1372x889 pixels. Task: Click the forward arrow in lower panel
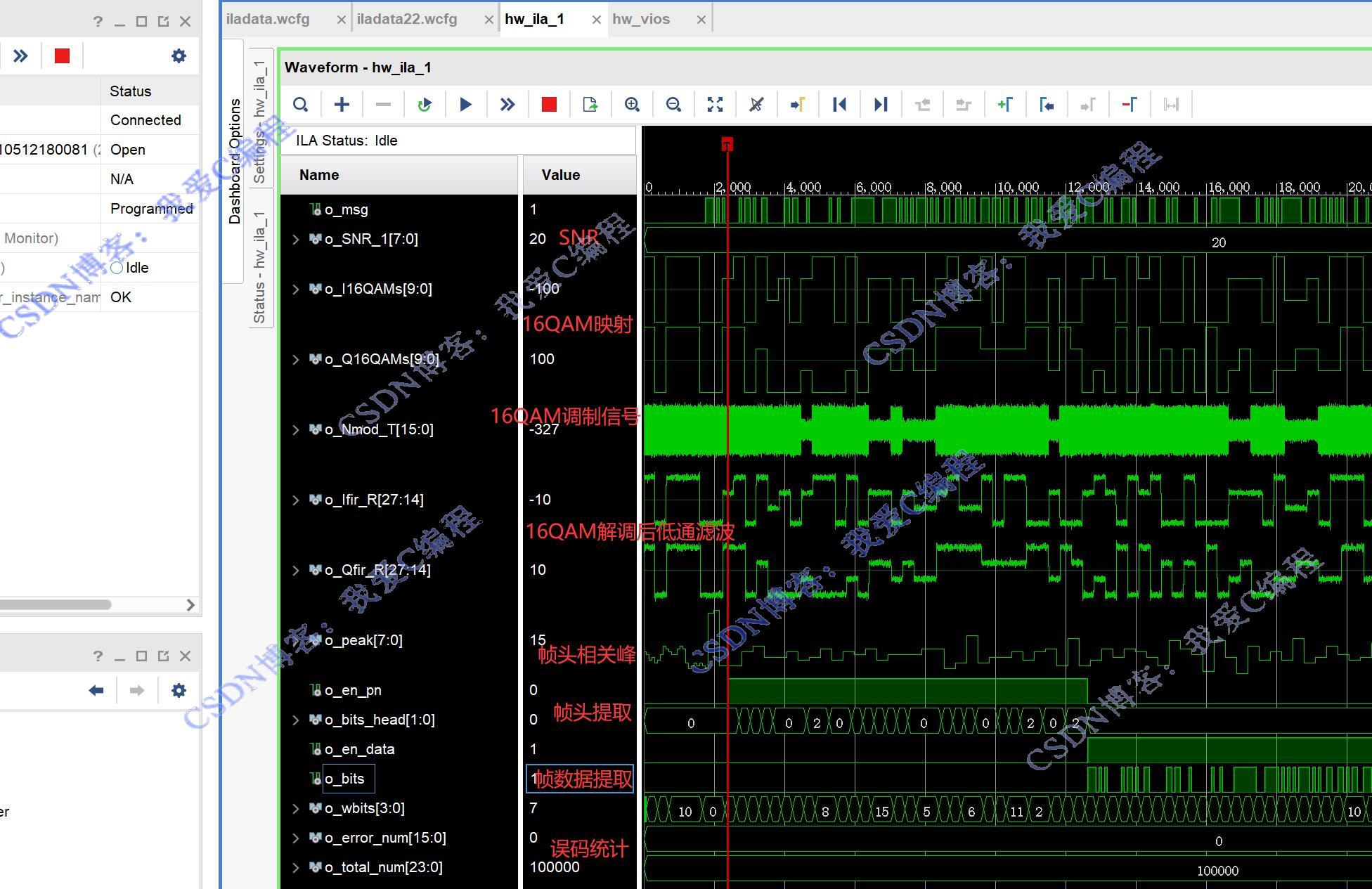[137, 690]
